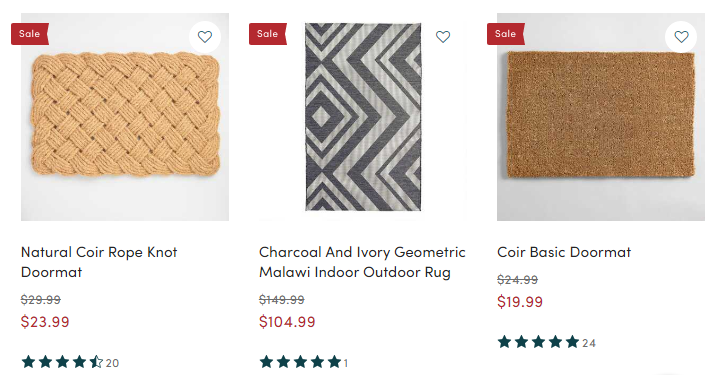The height and width of the screenshot is (375, 712).
Task: Open Coir Basic Doormat title link
Action: 564,252
